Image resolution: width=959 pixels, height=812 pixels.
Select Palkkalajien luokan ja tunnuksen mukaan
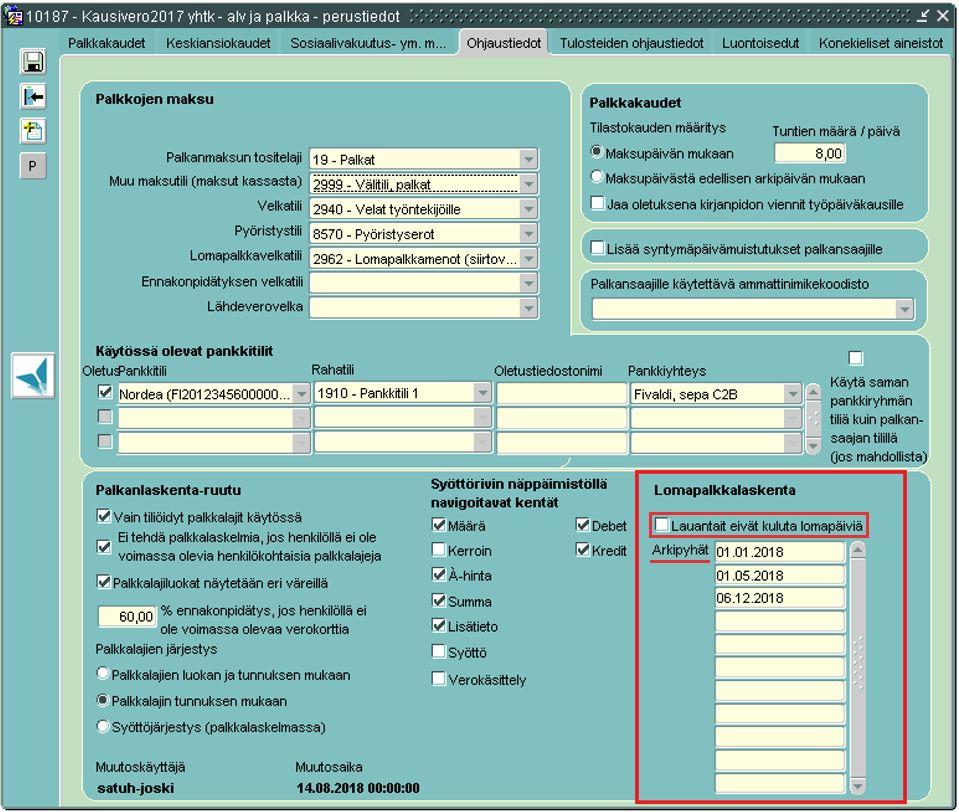click(x=103, y=674)
